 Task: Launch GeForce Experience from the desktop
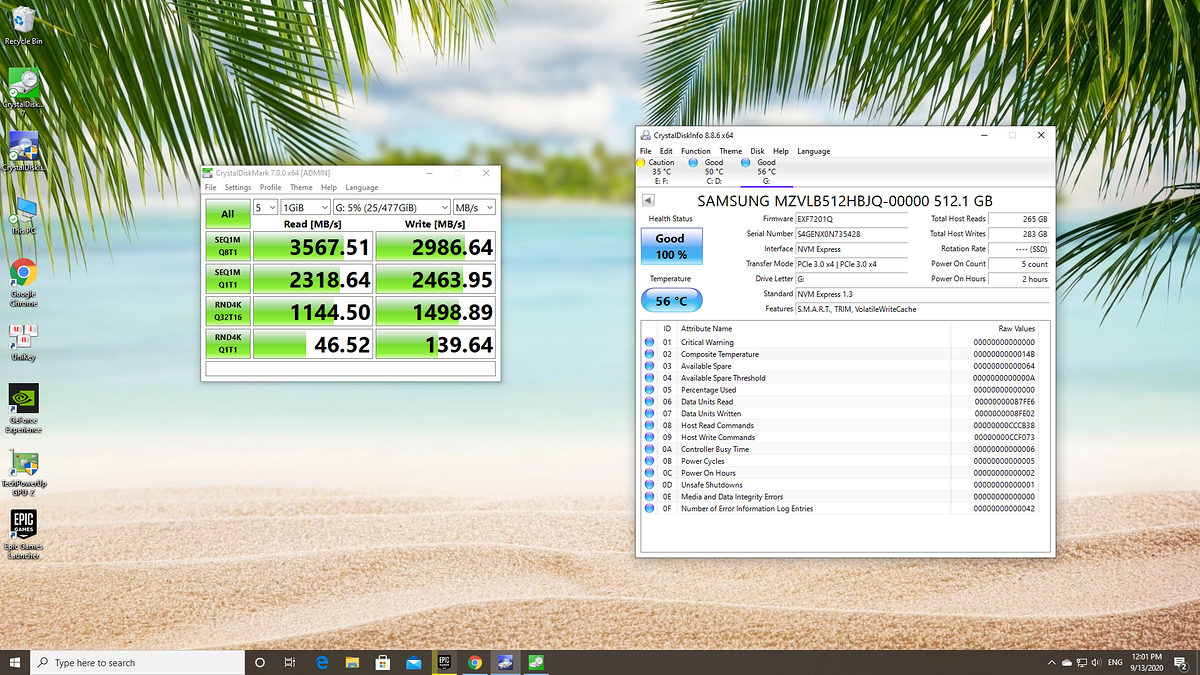coord(24,407)
